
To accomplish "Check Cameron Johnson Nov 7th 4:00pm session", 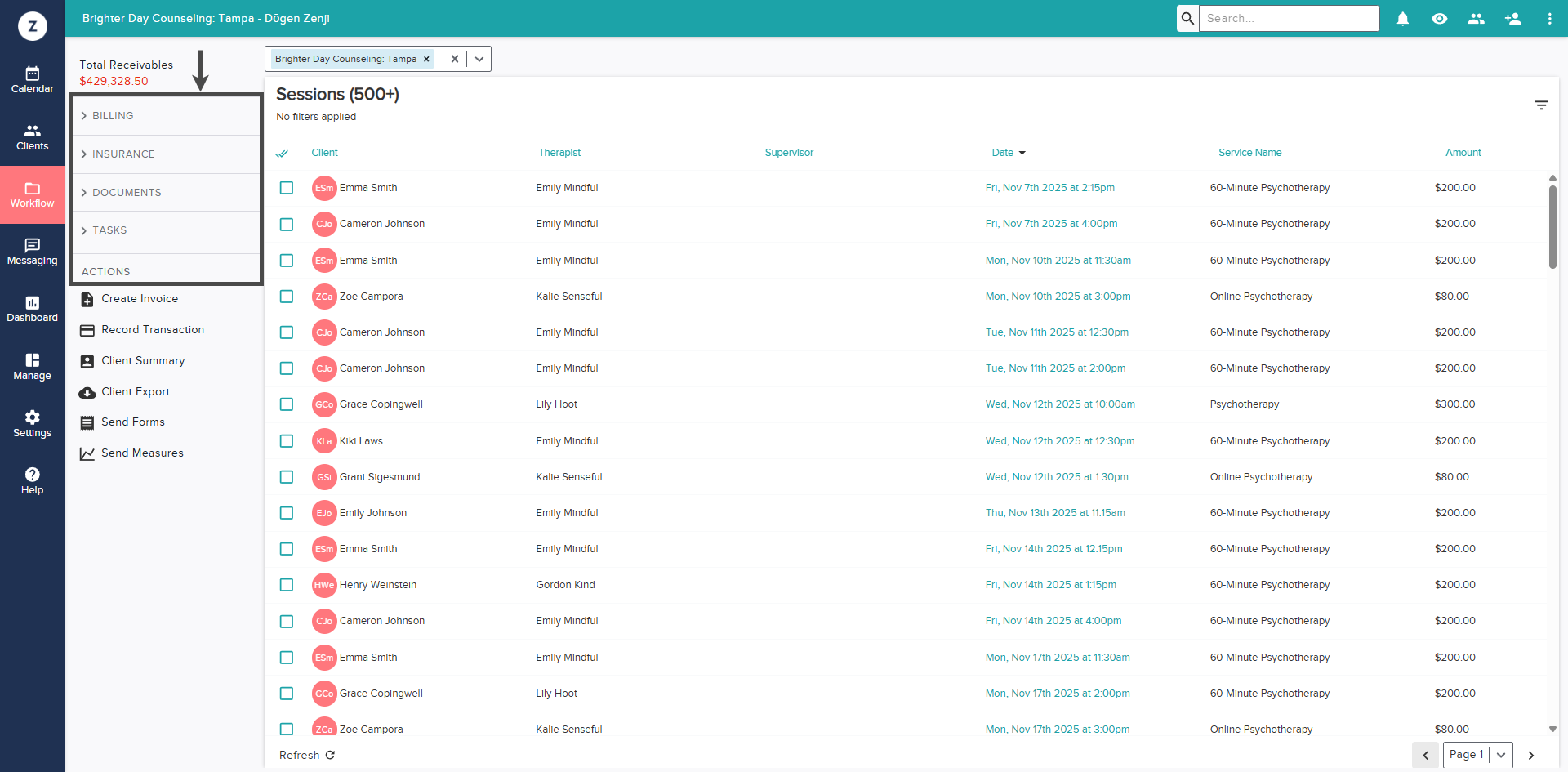I will (x=287, y=224).
